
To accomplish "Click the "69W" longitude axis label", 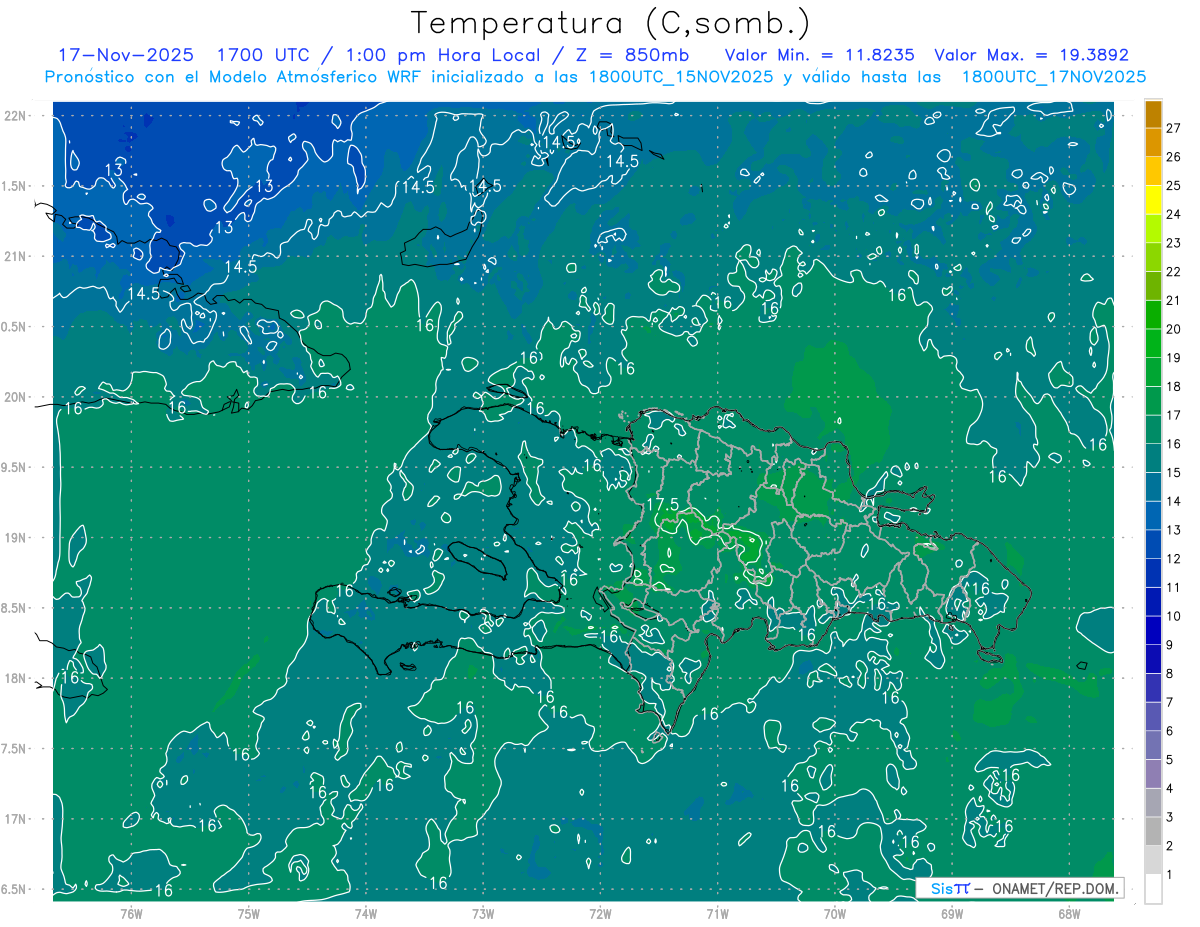I will coord(952,913).
